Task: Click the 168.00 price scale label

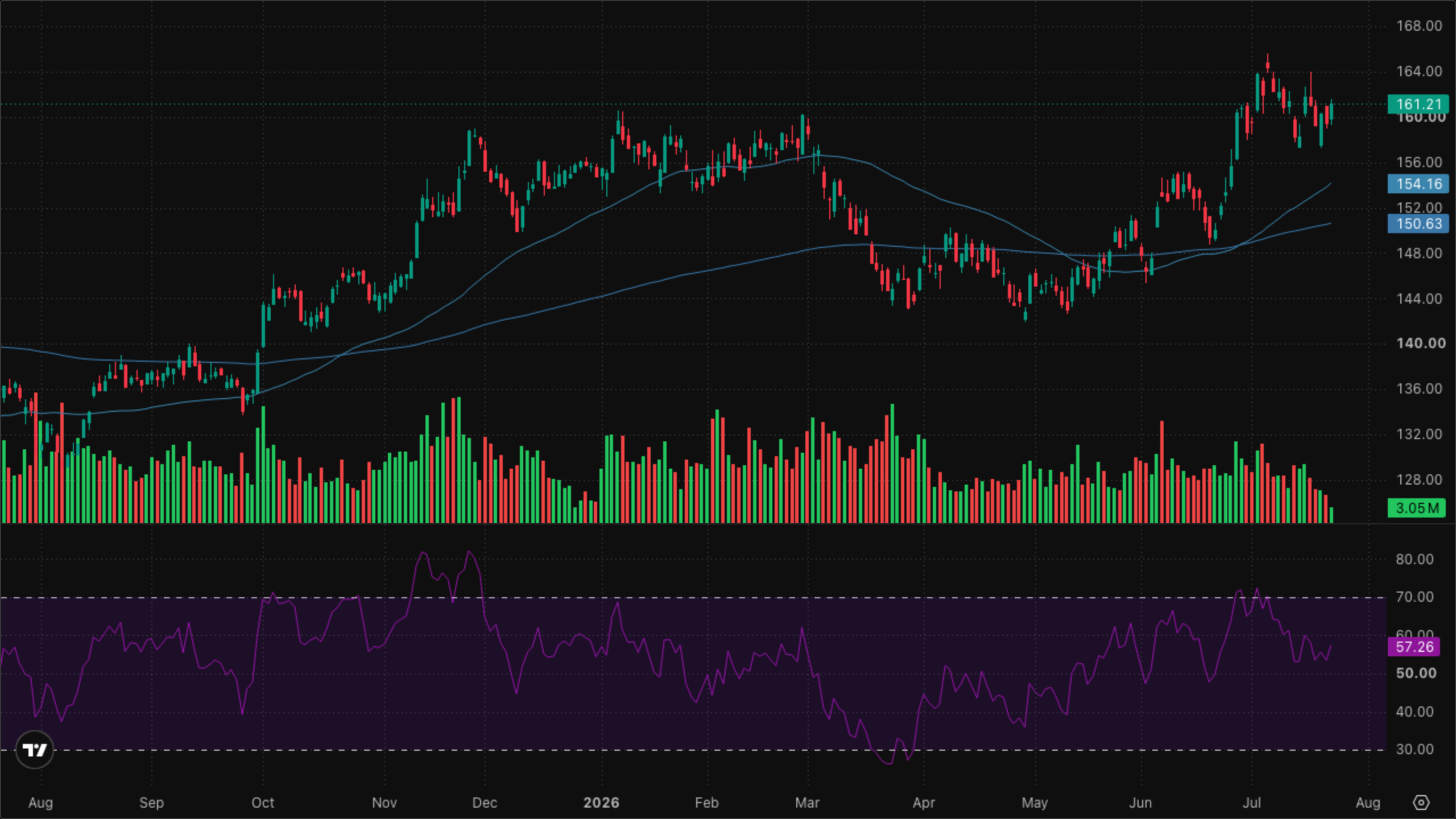Action: click(1420, 26)
